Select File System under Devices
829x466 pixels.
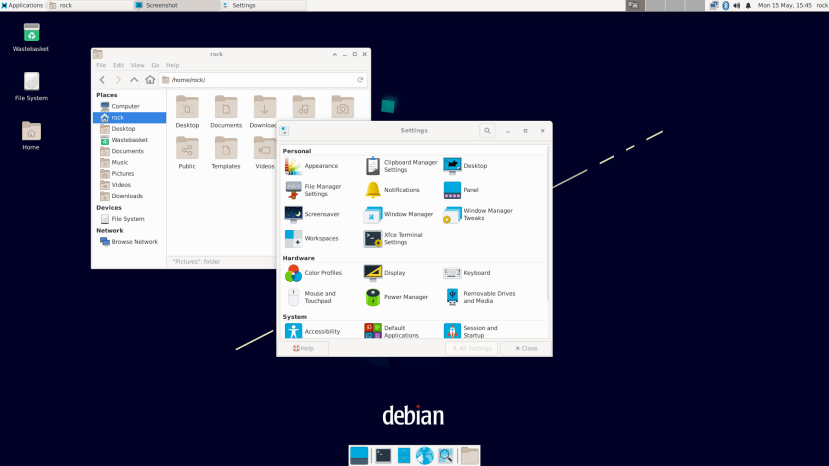[130, 219]
